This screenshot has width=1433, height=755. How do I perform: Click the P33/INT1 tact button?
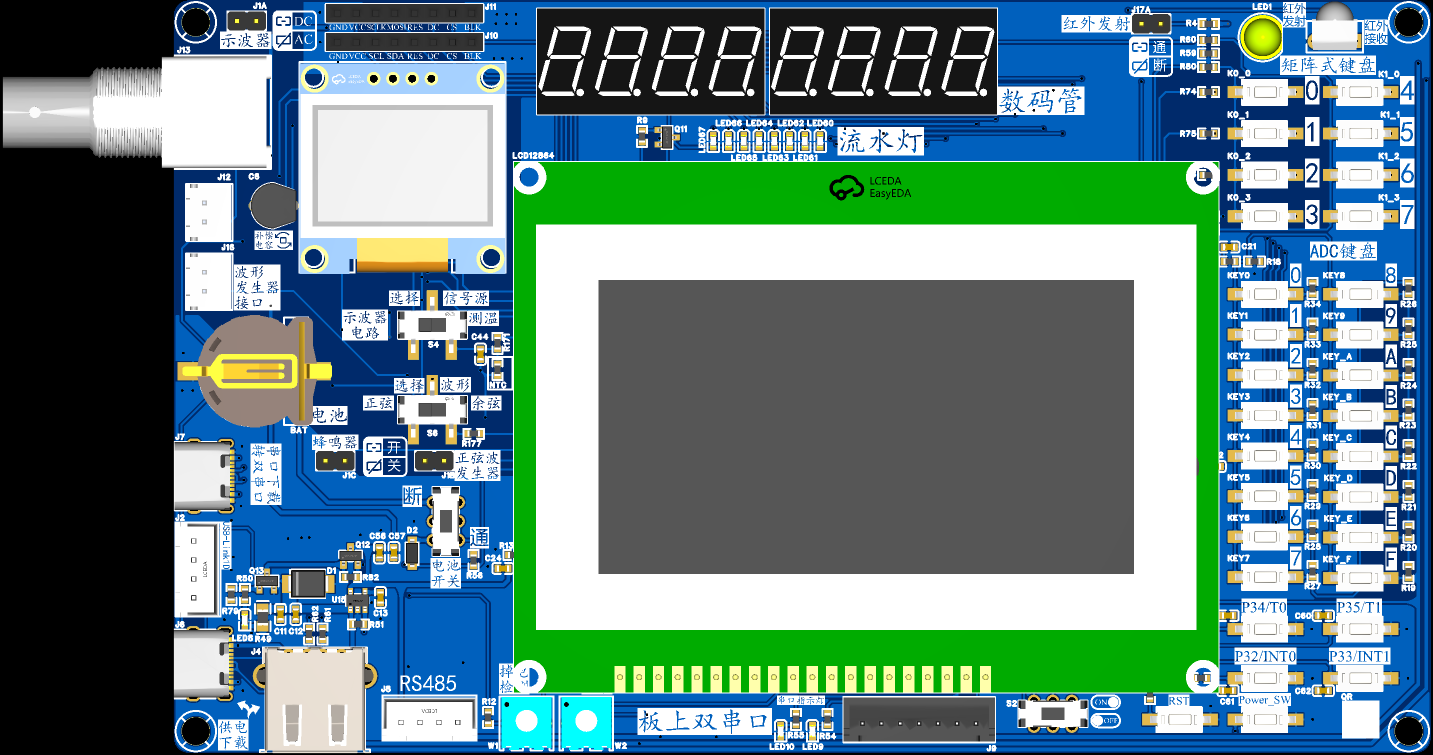(x=1359, y=680)
